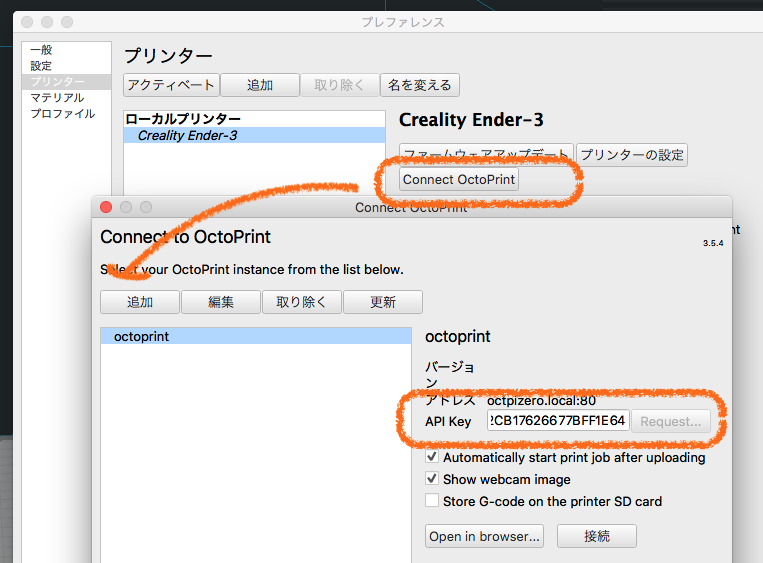Select 一般 in the Preferences sidebar
This screenshot has width=763, height=563.
pyautogui.click(x=41, y=50)
